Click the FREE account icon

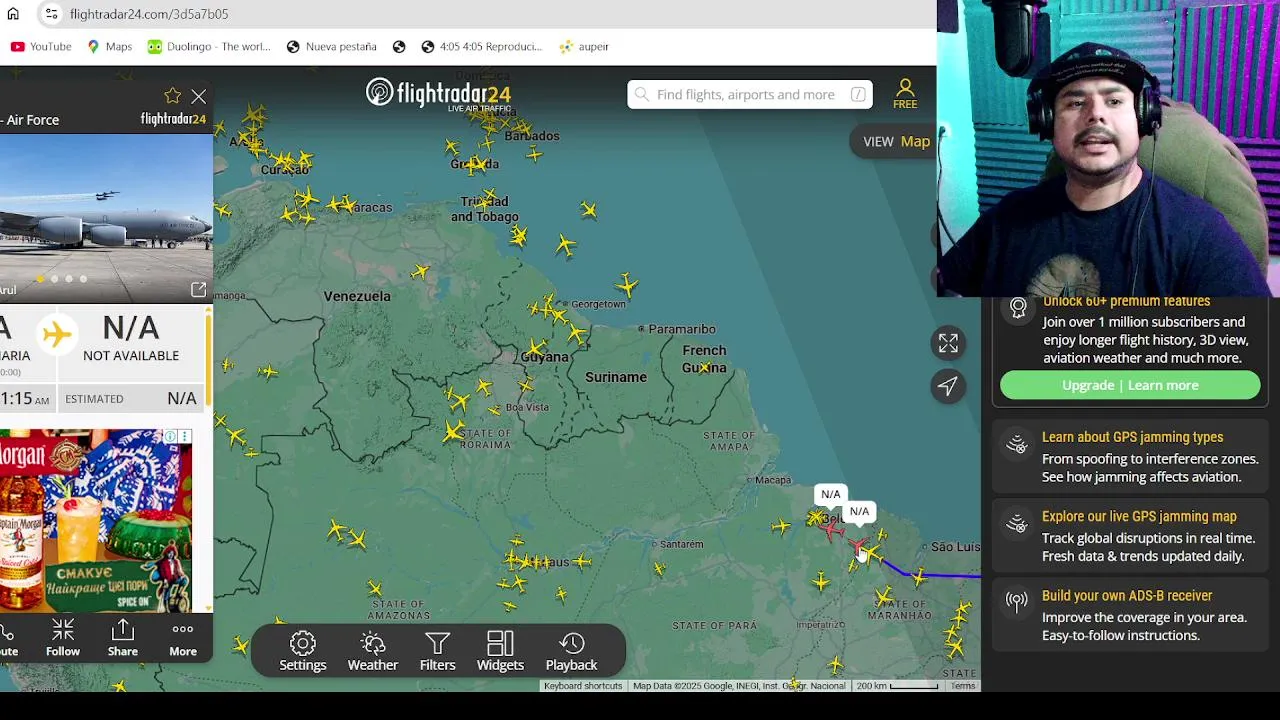pyautogui.click(x=905, y=94)
